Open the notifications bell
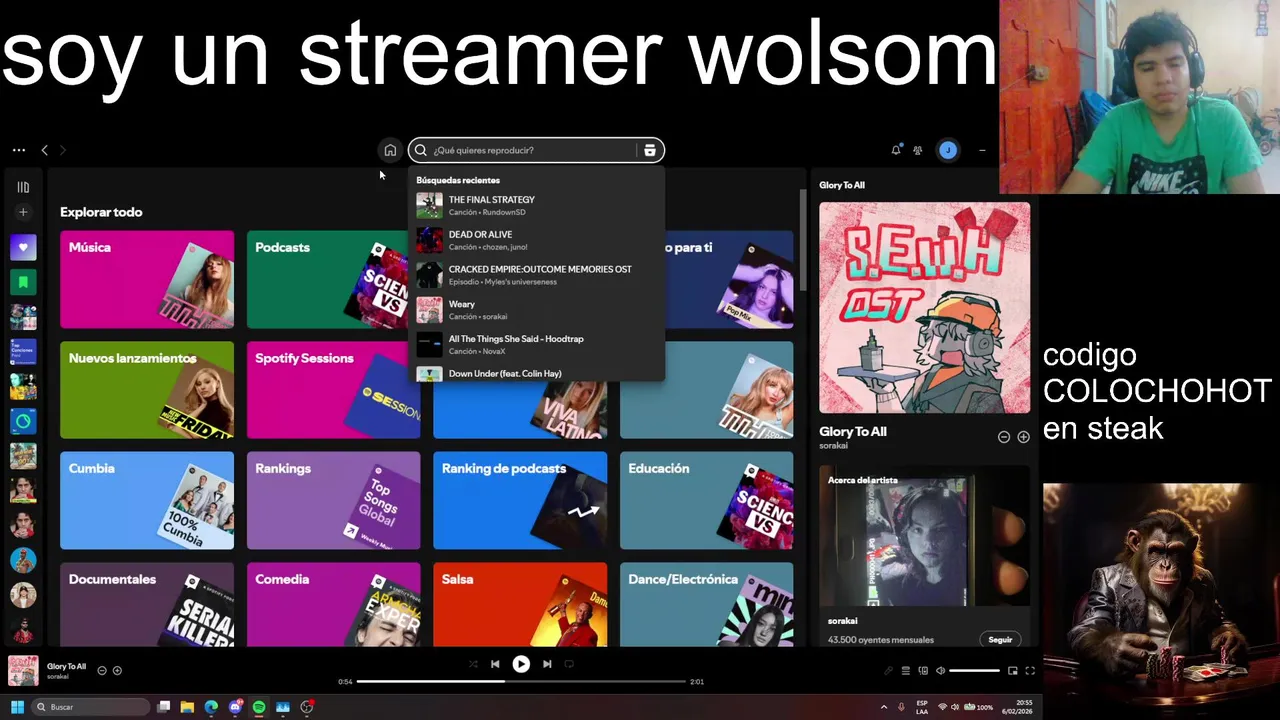 click(896, 150)
